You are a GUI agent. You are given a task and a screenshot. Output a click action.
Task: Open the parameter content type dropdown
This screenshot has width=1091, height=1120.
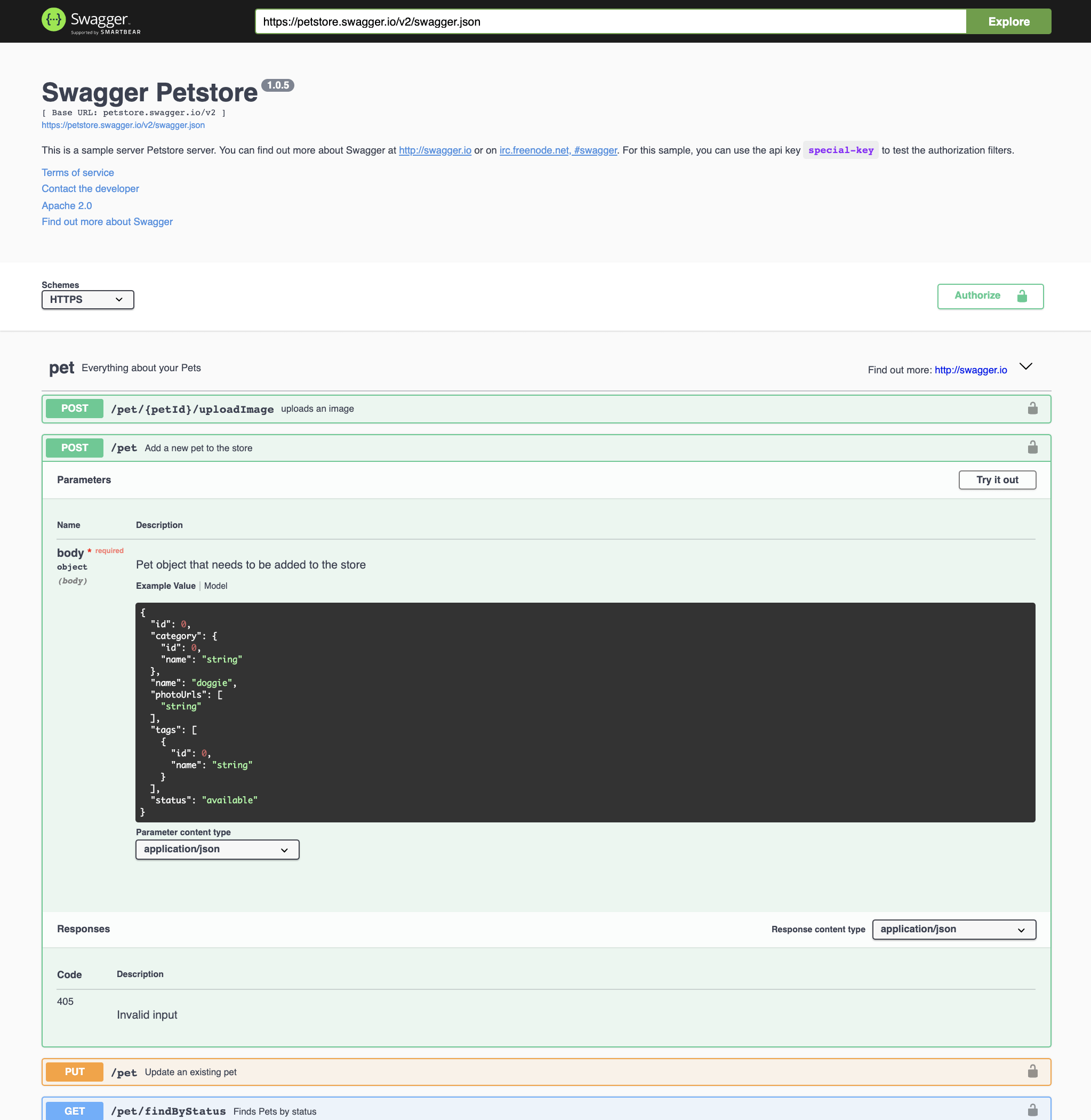pos(216,849)
